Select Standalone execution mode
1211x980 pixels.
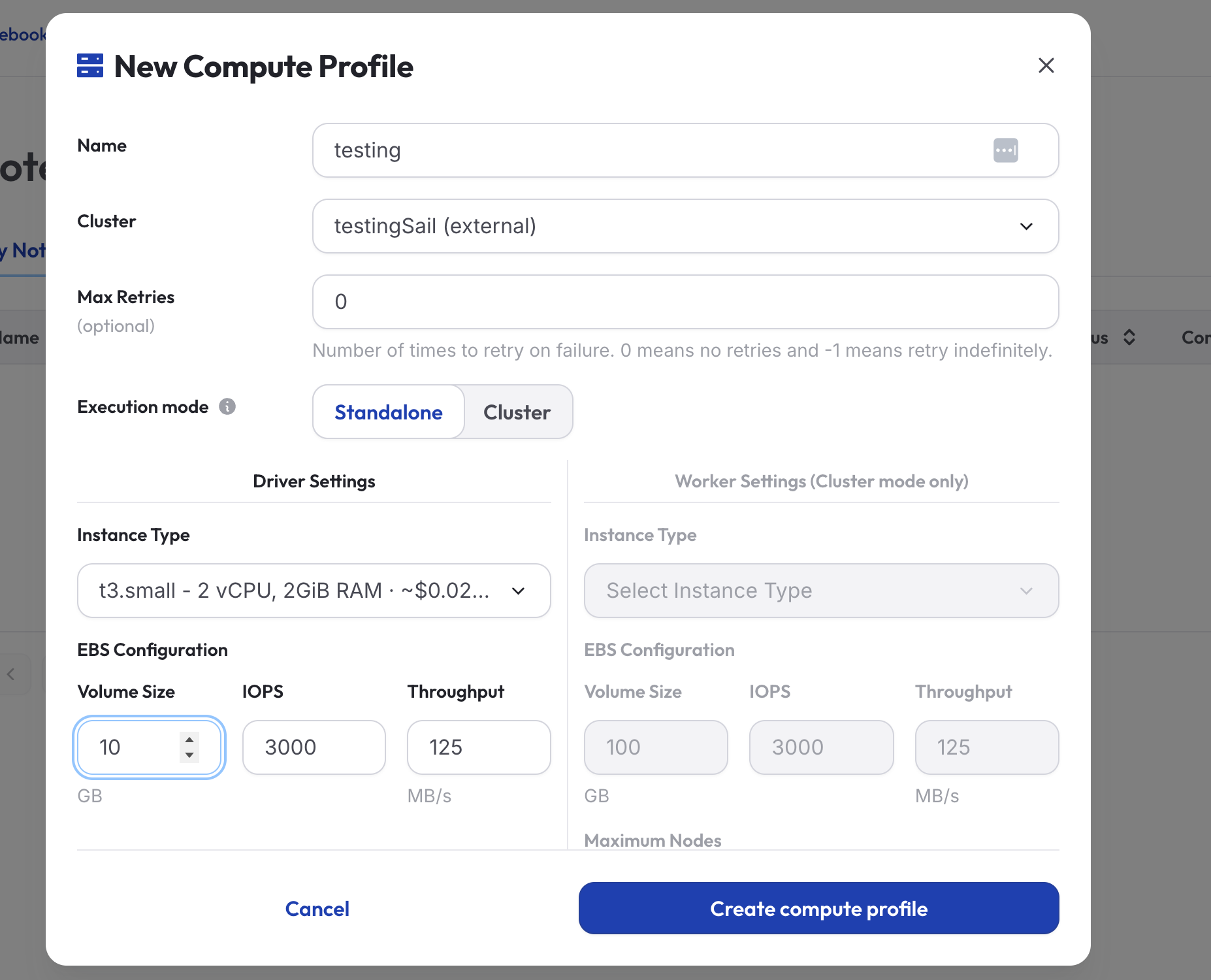tap(389, 412)
